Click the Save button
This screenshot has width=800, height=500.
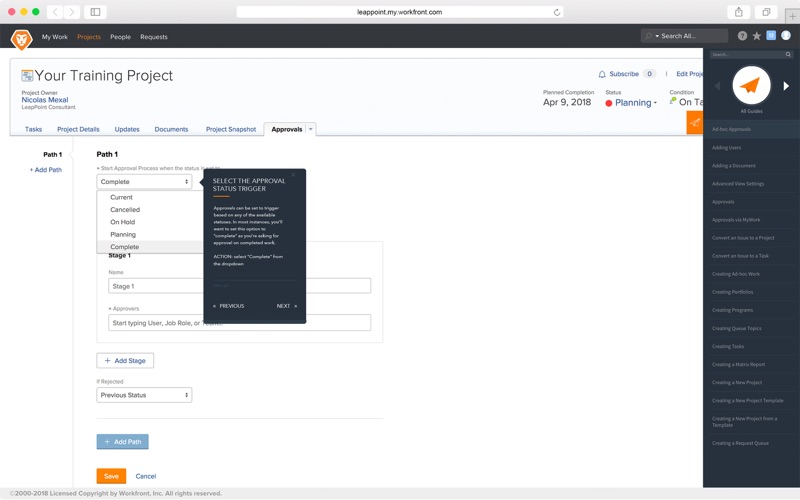tap(111, 476)
